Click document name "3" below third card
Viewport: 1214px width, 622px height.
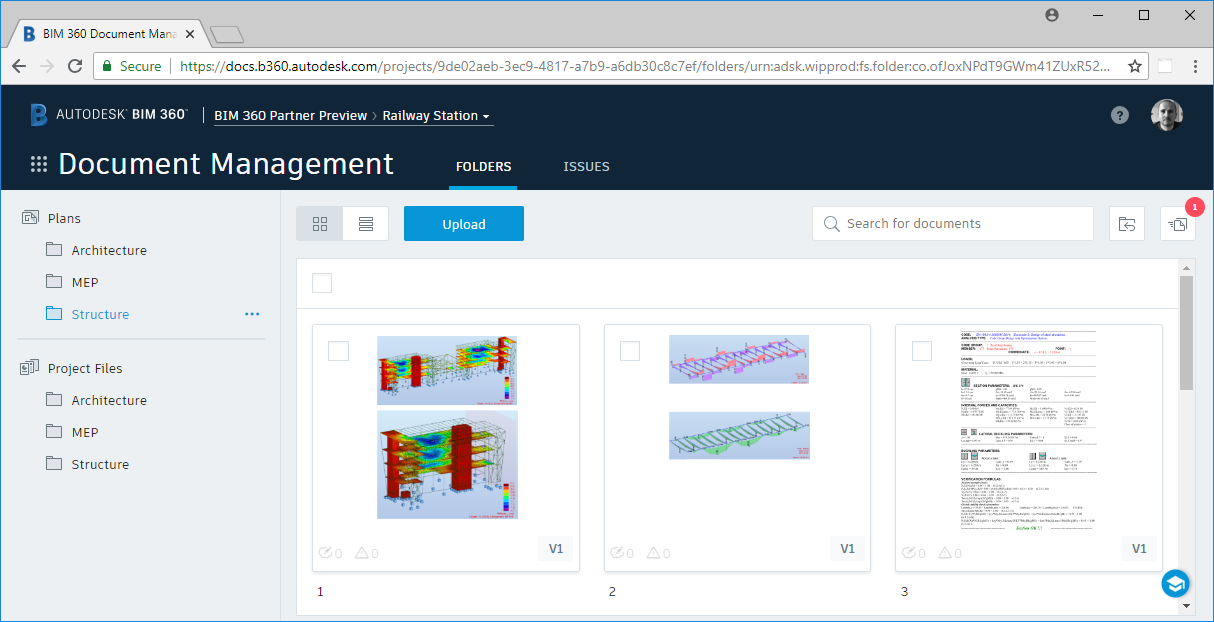(x=904, y=592)
